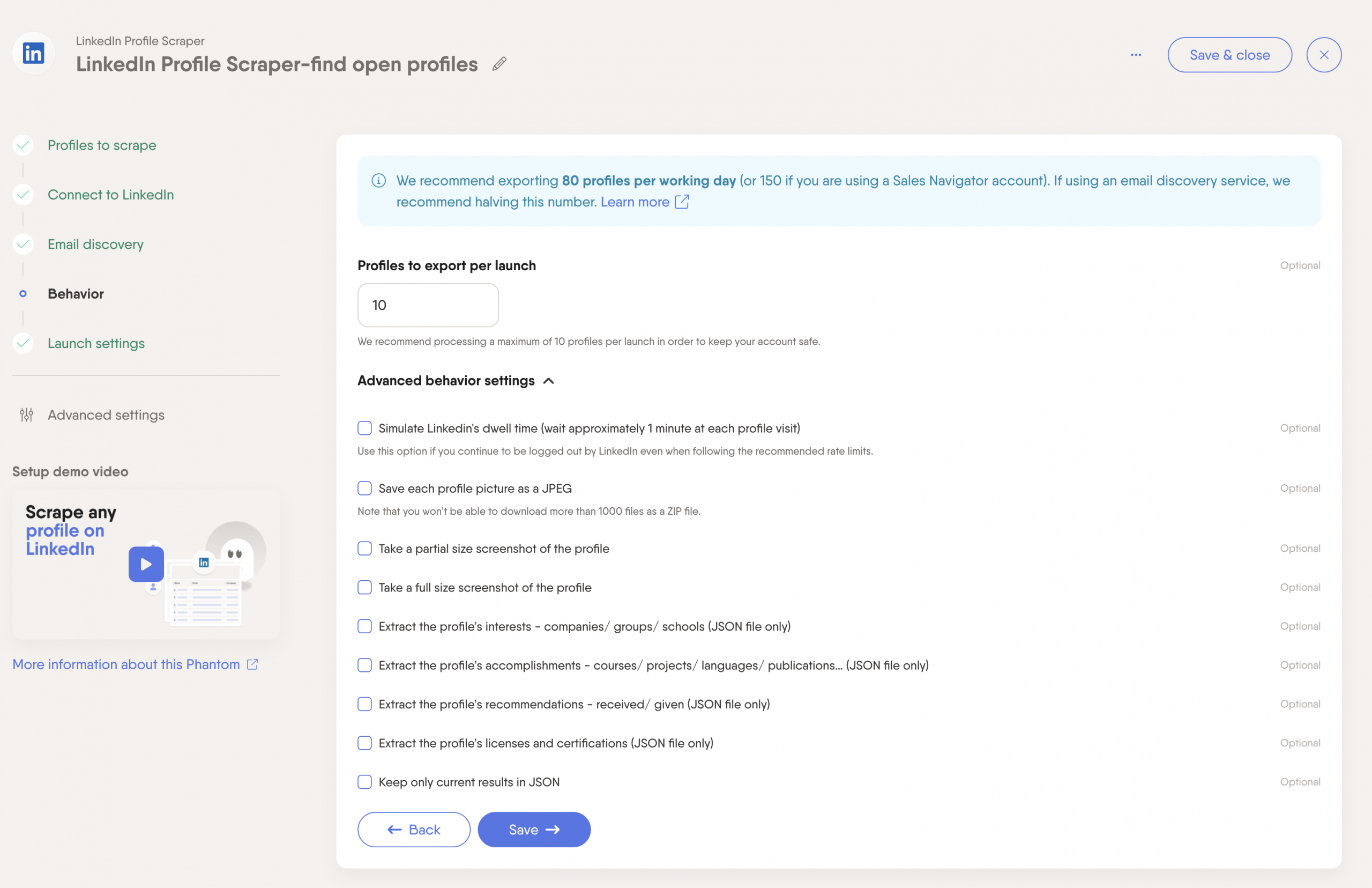Open the more options menu (three dots)

[x=1136, y=54]
